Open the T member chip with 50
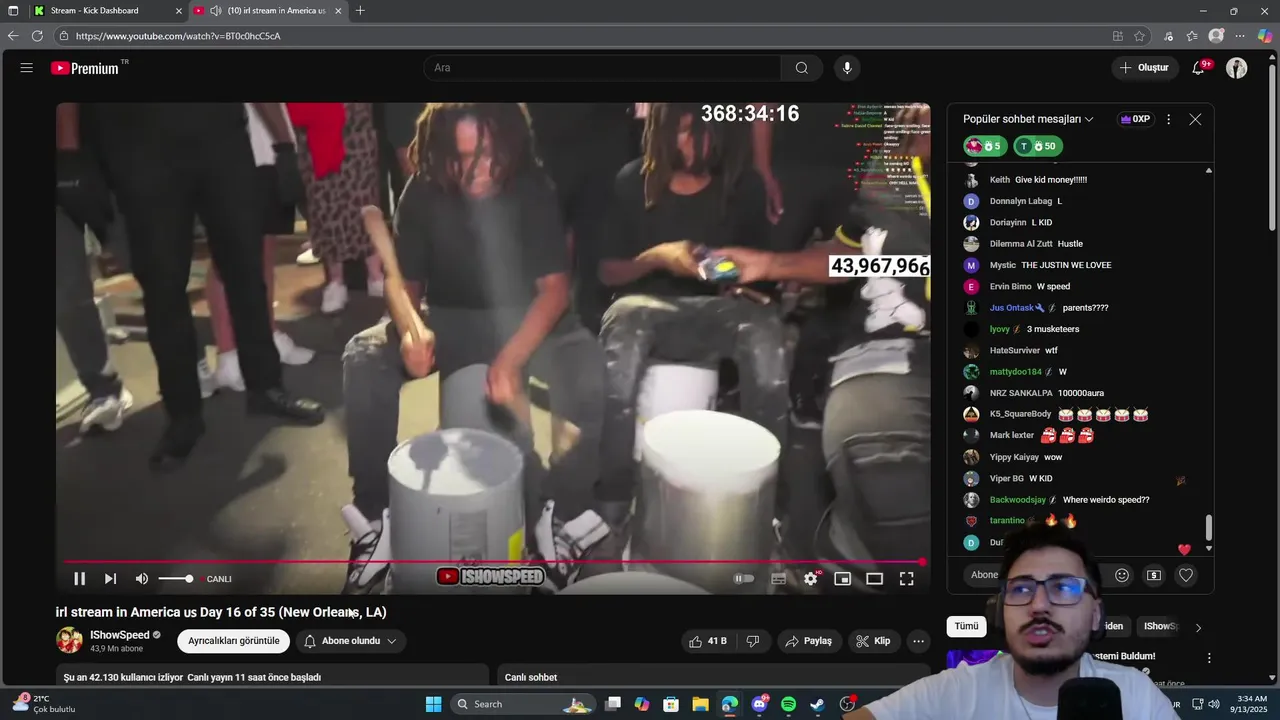Screen dimensions: 1280x720 tap(1038, 146)
